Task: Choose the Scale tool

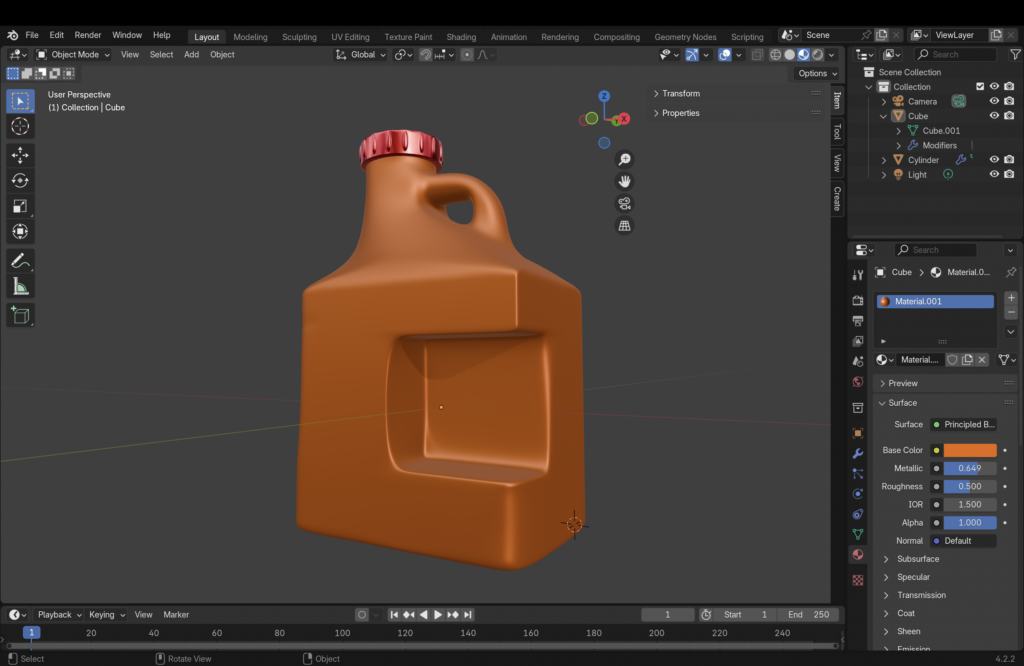Action: point(20,207)
